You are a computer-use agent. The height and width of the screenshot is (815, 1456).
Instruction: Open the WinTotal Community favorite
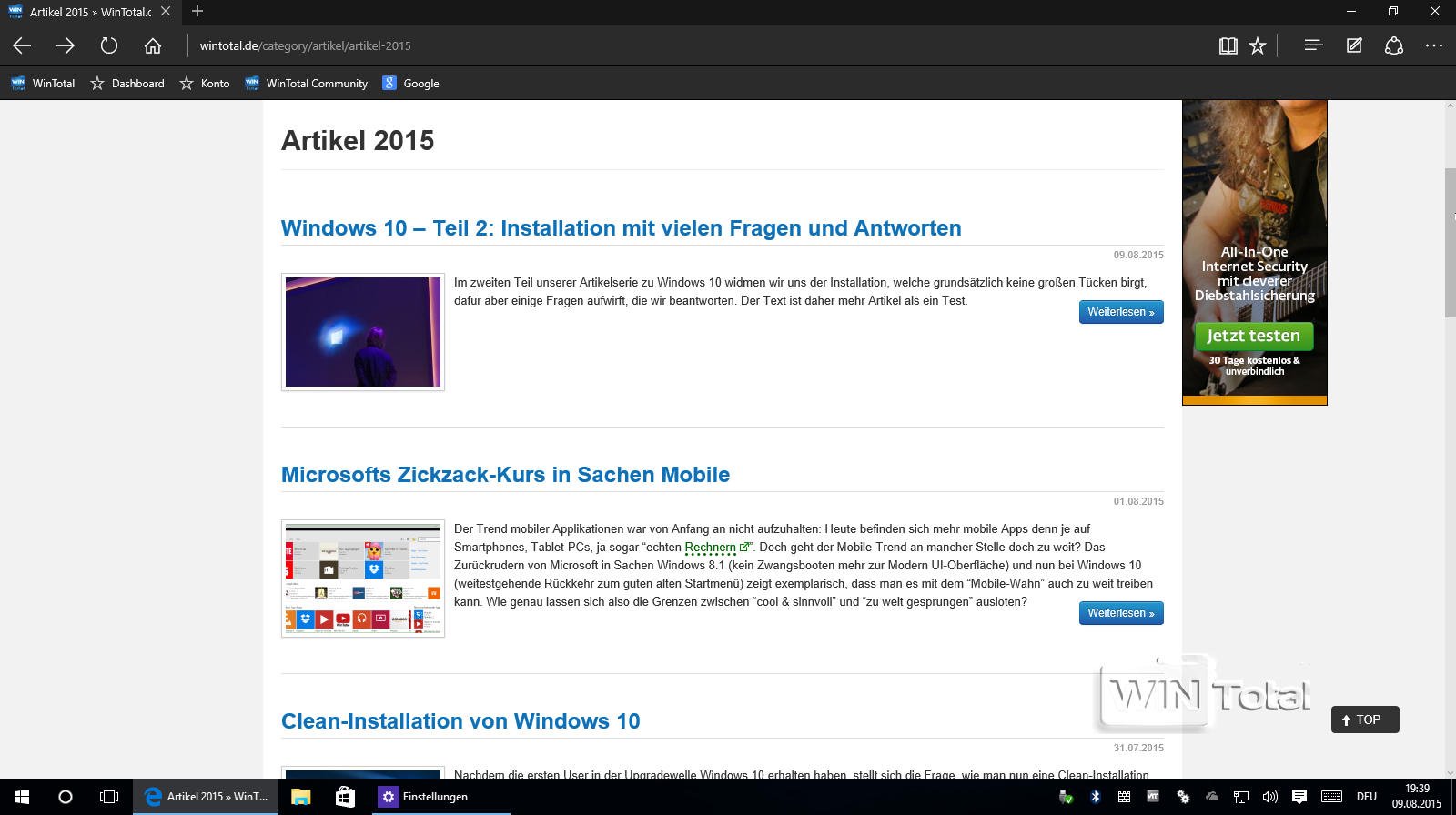pyautogui.click(x=307, y=83)
